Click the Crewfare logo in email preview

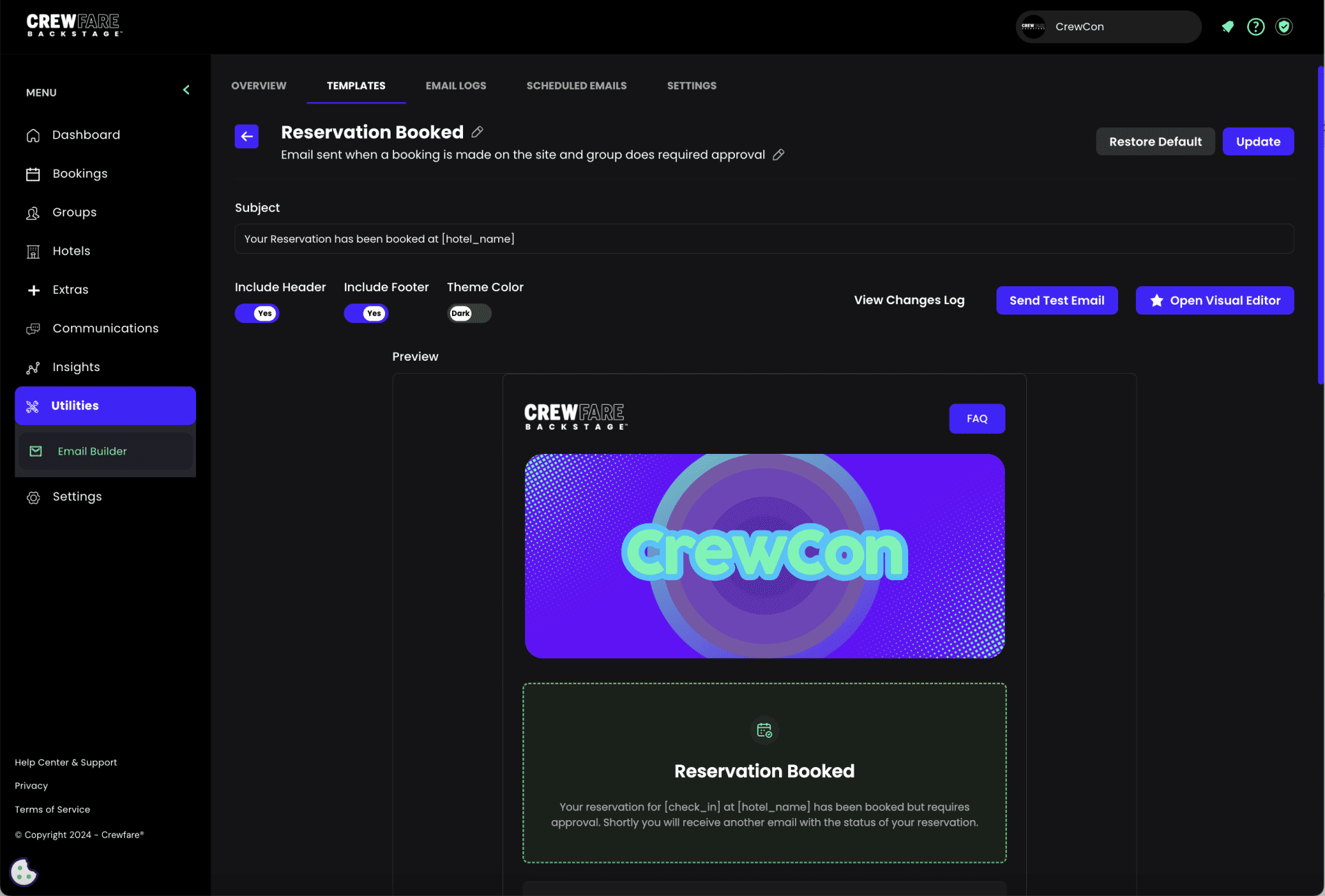[576, 417]
